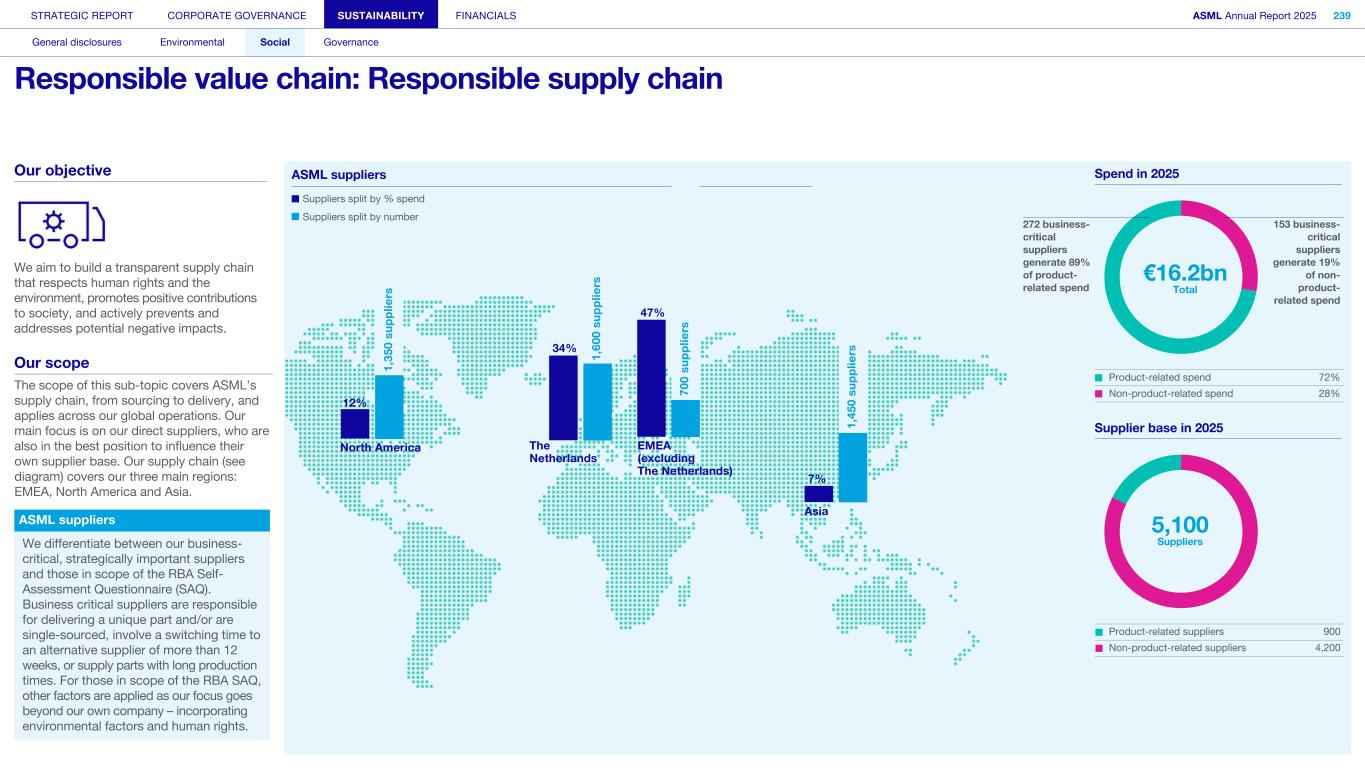
Task: Click the Social sub-tab
Action: [x=275, y=42]
